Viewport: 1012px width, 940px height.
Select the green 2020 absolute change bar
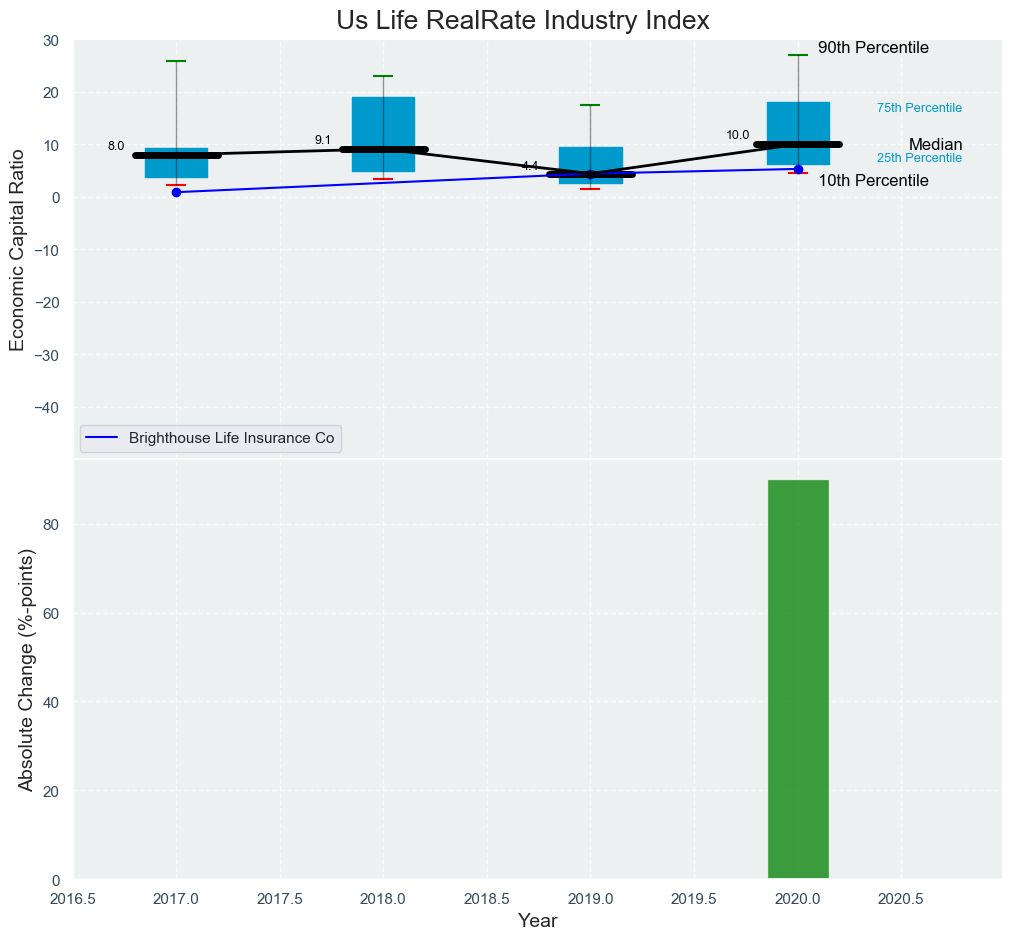point(798,680)
